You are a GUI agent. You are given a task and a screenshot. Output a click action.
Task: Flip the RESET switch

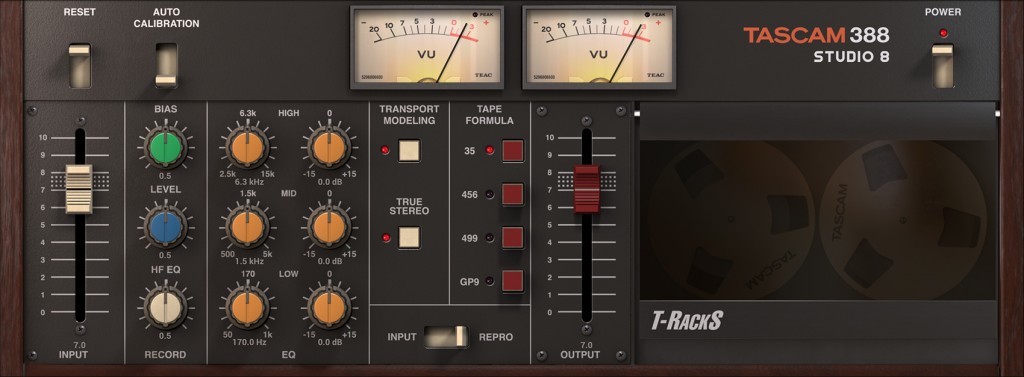pos(80,65)
